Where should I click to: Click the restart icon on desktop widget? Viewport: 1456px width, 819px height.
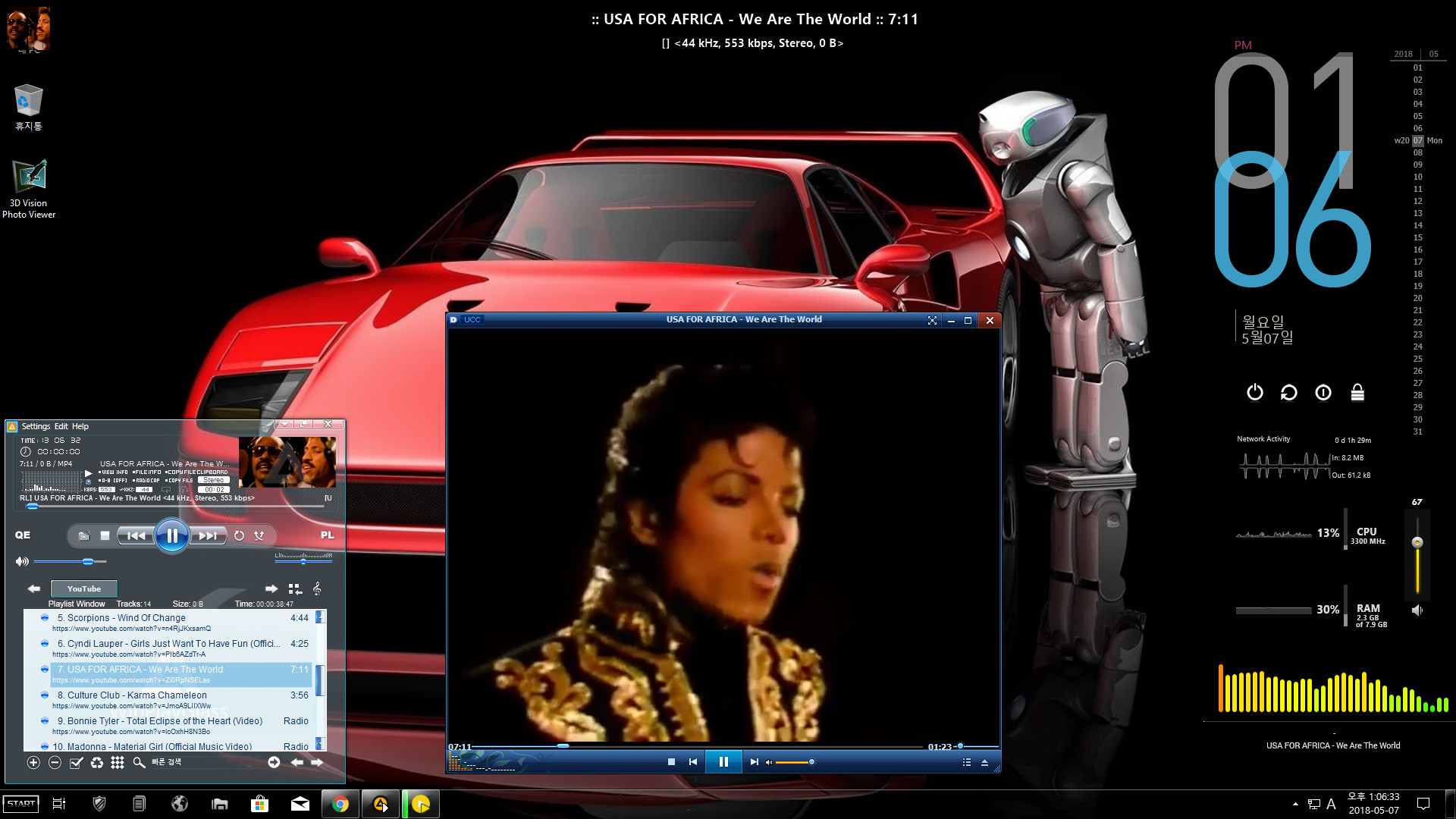coord(1289,392)
